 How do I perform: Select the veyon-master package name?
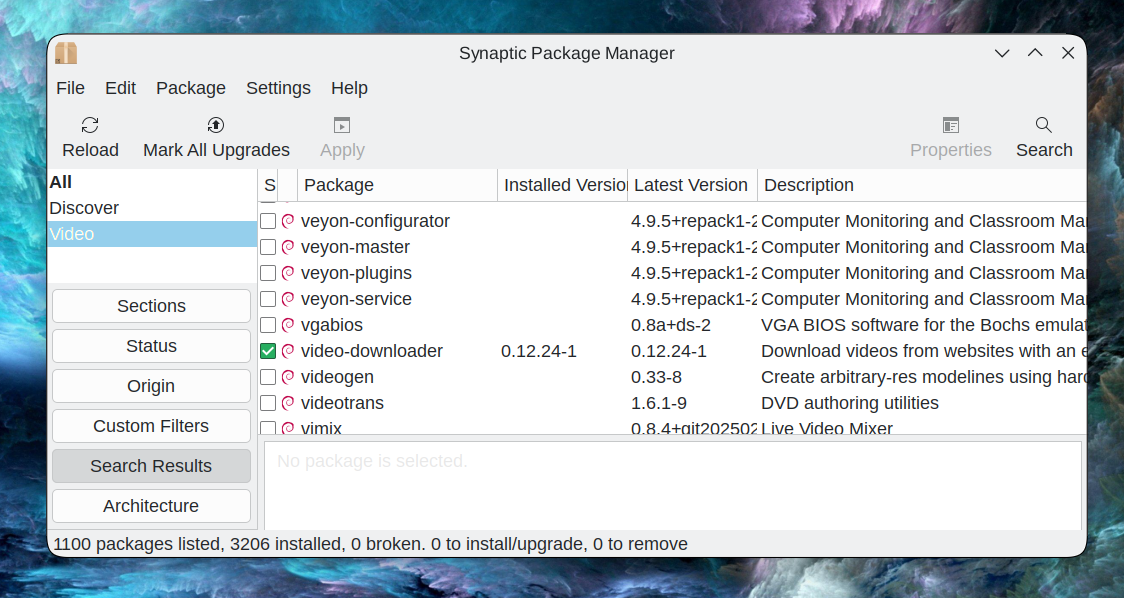355,247
